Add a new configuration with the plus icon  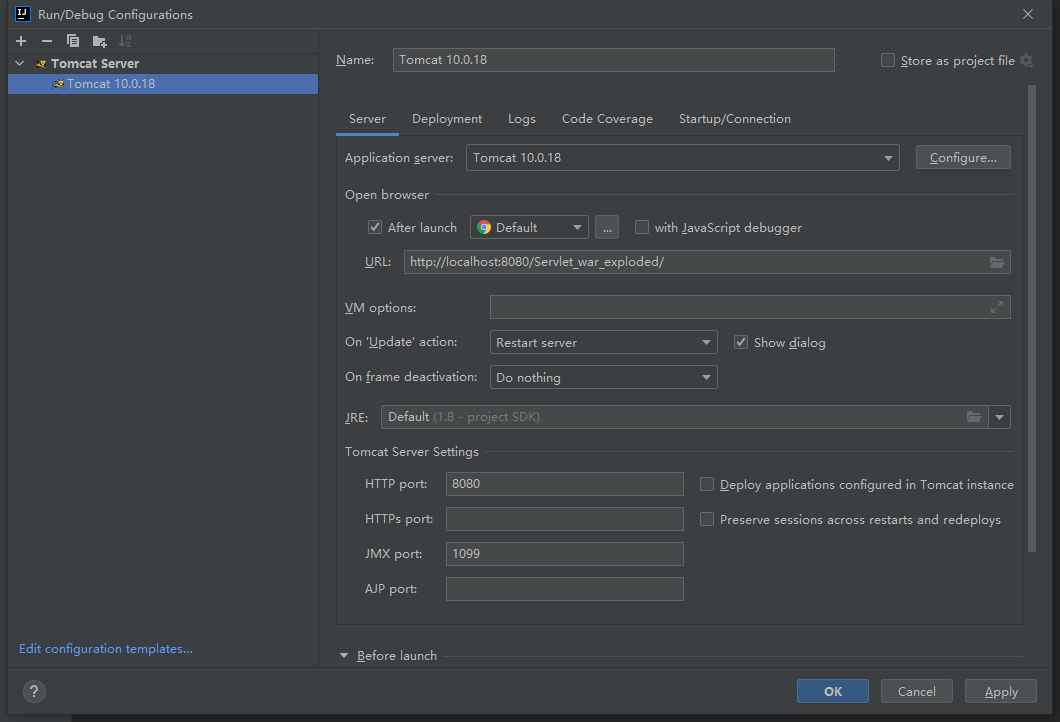click(21, 41)
